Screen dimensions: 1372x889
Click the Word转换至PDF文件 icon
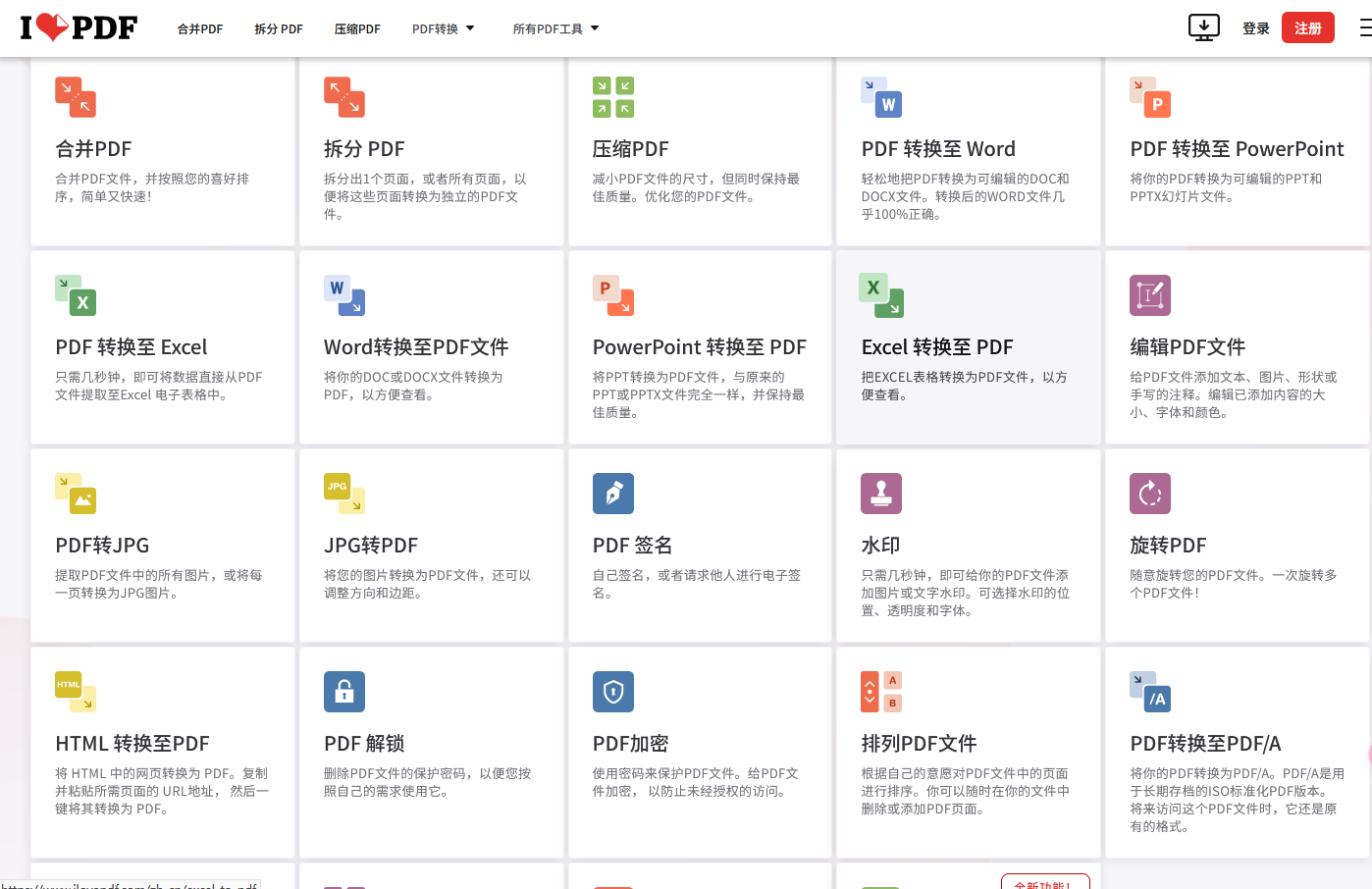344,295
